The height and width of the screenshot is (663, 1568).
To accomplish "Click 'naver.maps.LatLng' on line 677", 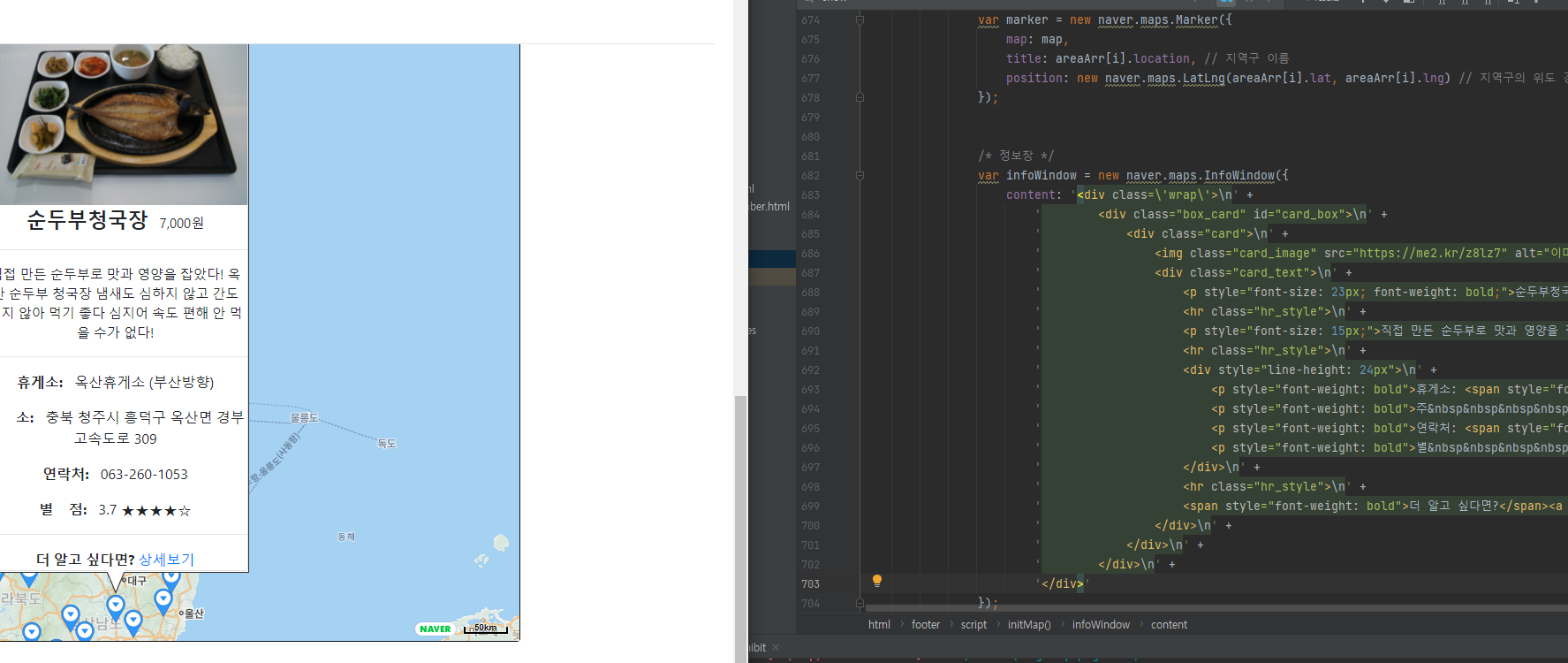I will 1165,79.
